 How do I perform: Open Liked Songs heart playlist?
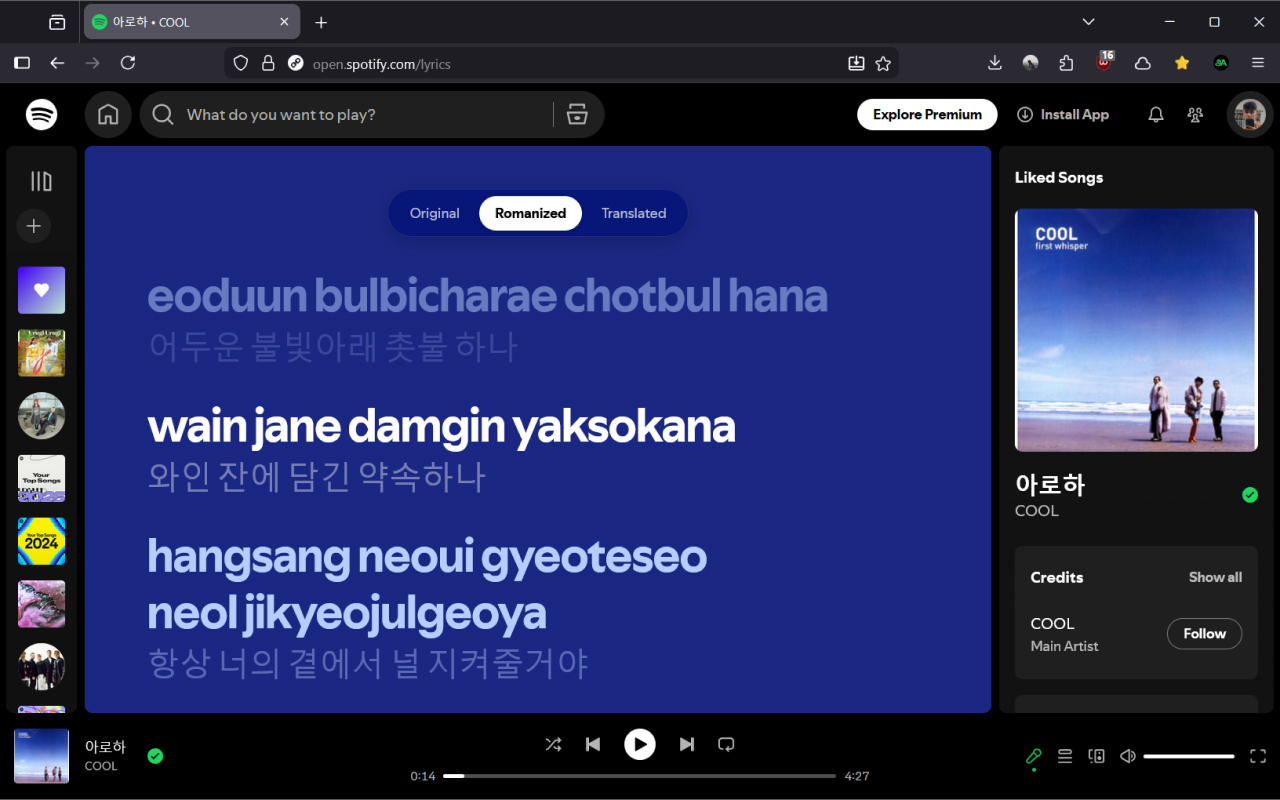41,290
